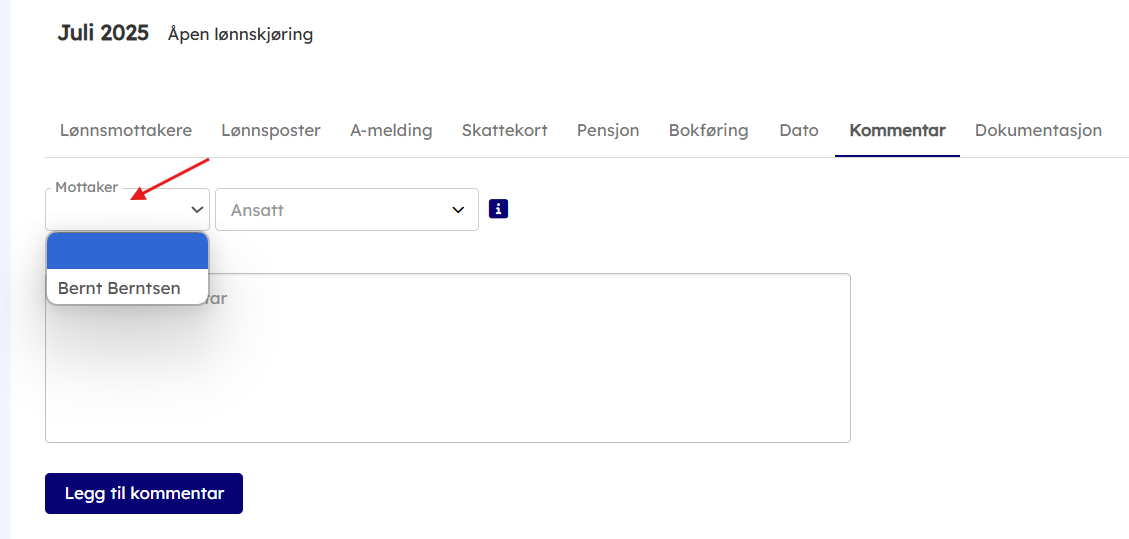
Task: Select the active Kommentar tab
Action: [897, 130]
